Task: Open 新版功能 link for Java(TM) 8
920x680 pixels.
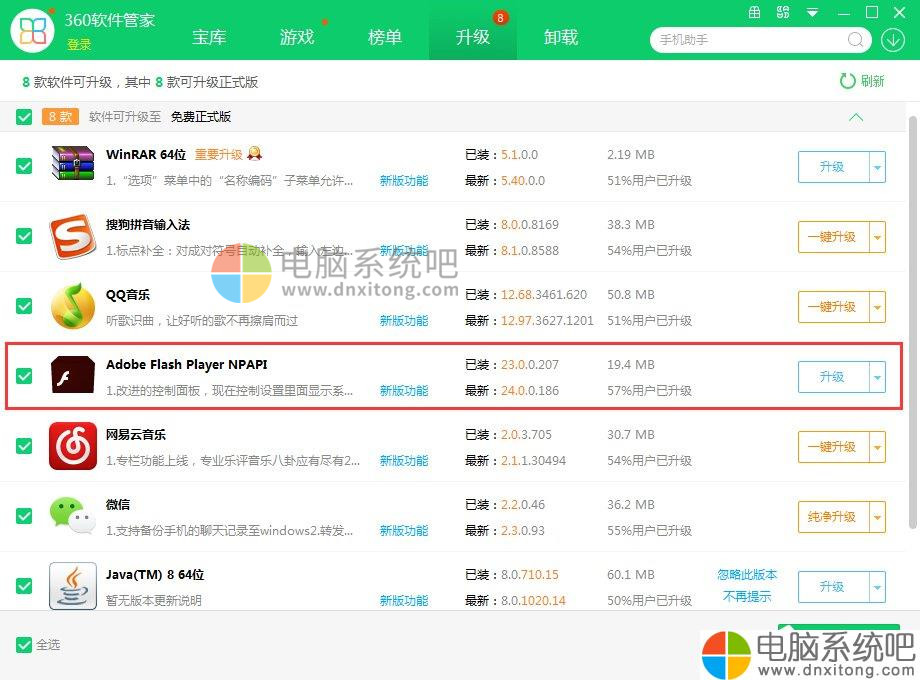Action: tap(404, 600)
